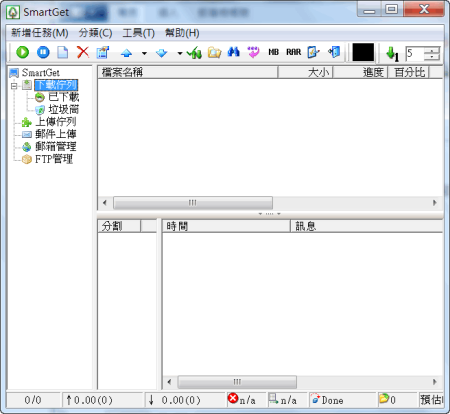Click the pane splitter grip with arrows
Image resolution: width=450 pixels, height=414 pixels.
pos(270,214)
